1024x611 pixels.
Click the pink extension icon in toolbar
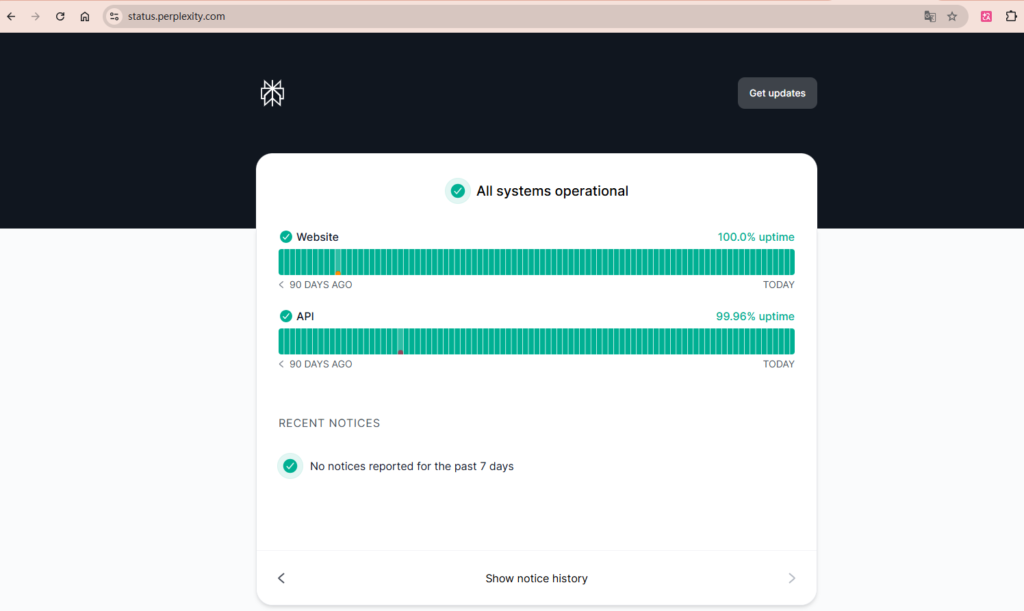(986, 16)
